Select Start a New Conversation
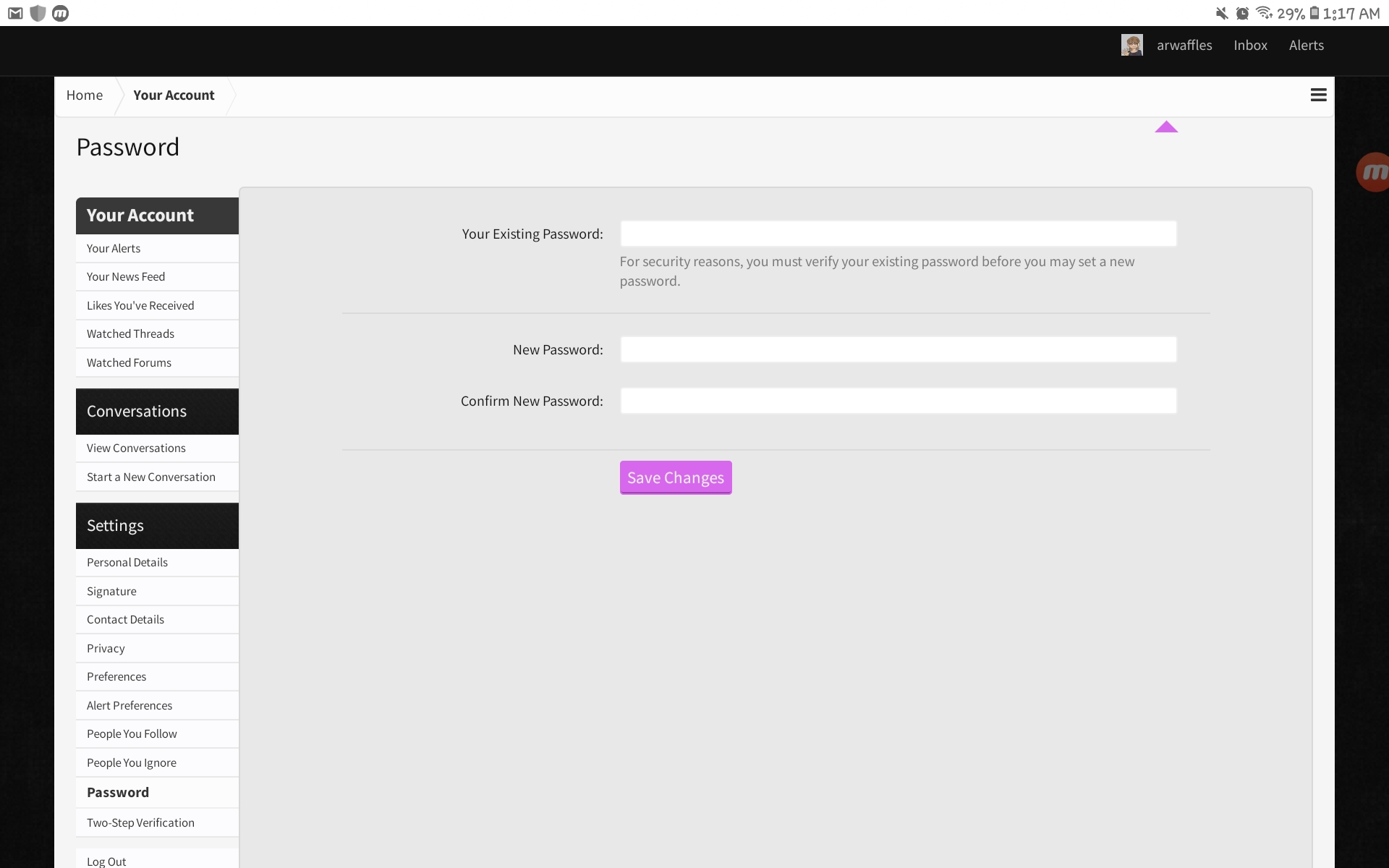 [x=157, y=477]
